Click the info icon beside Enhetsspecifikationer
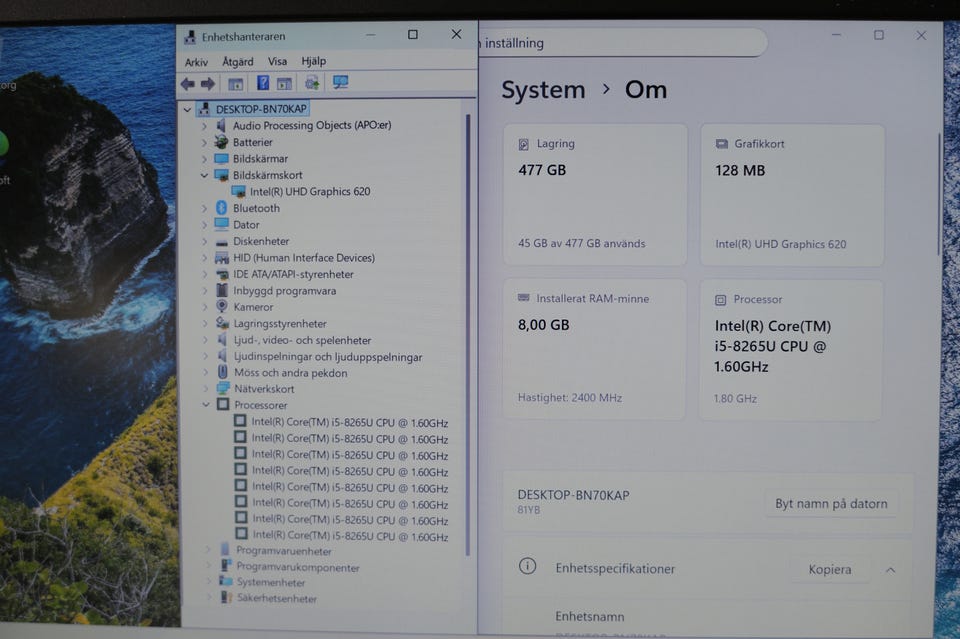Image resolution: width=960 pixels, height=639 pixels. 527,566
